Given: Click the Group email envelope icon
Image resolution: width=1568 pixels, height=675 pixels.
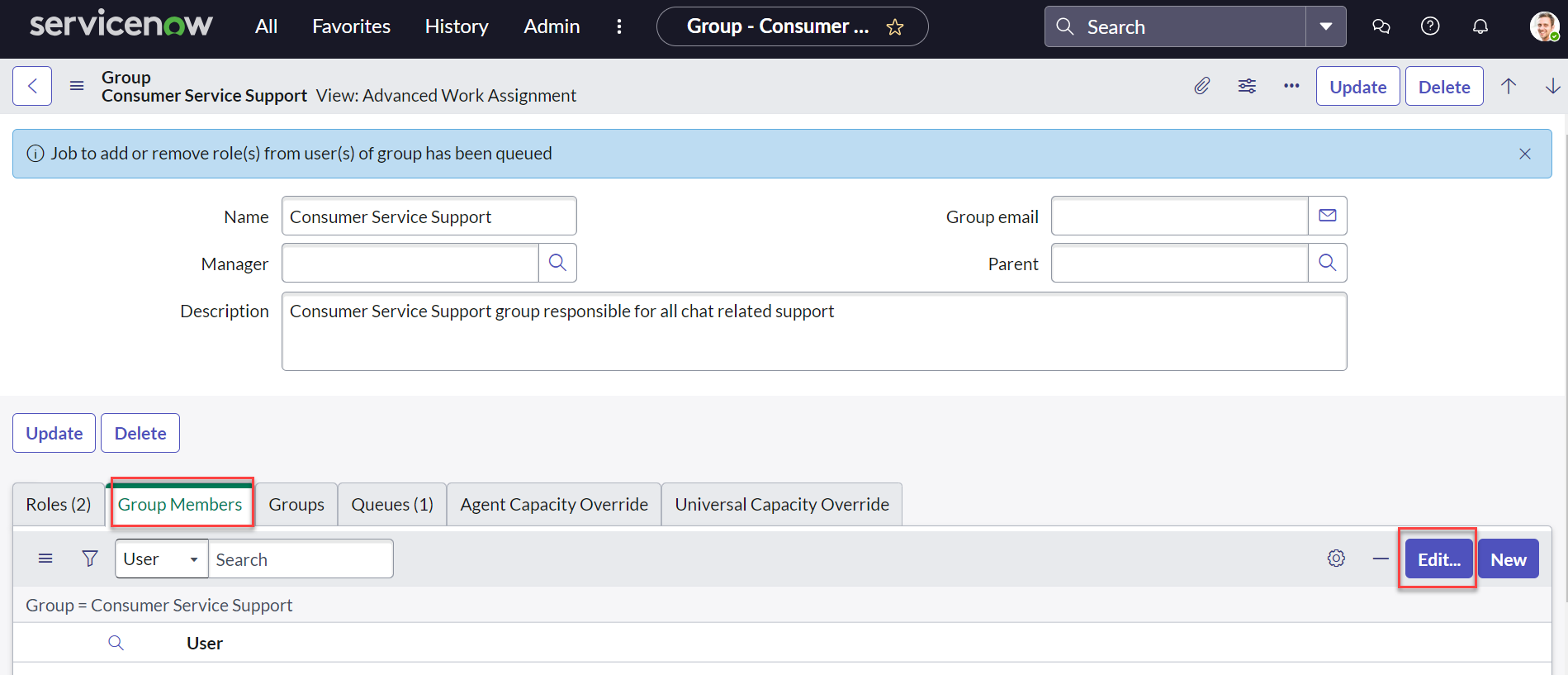Looking at the screenshot, I should 1327,216.
